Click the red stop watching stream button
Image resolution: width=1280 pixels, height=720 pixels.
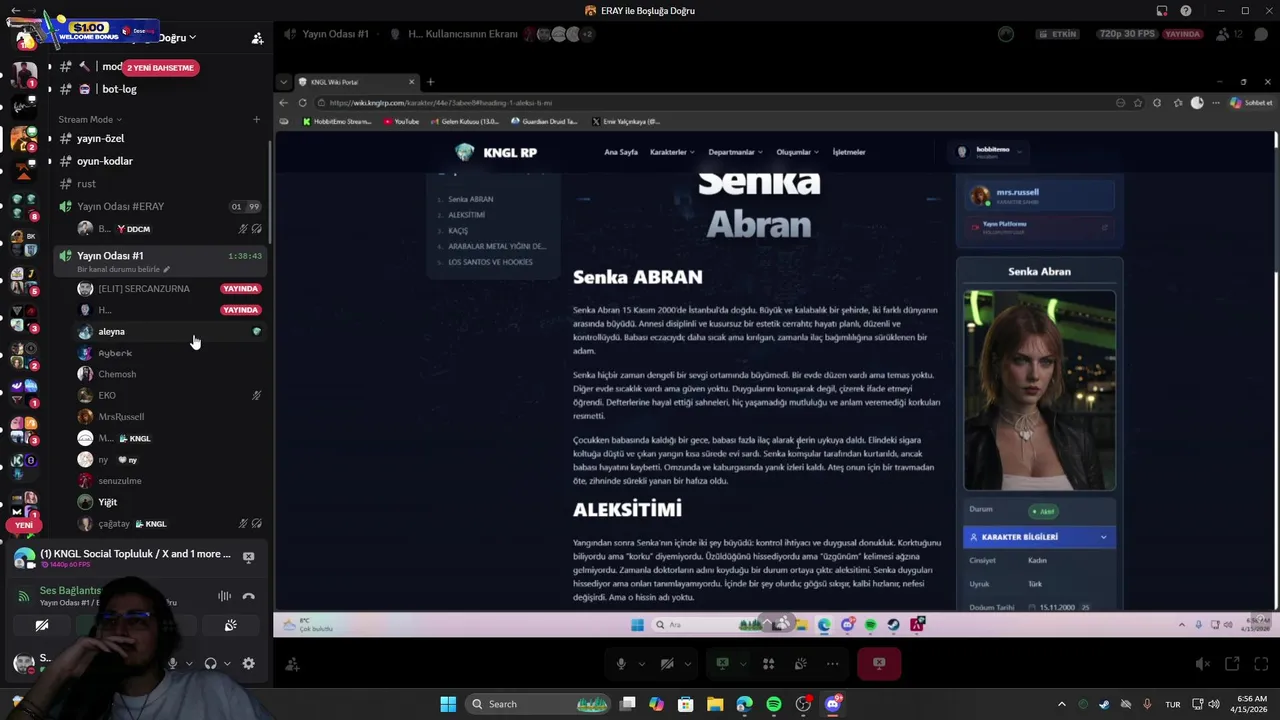[879, 664]
